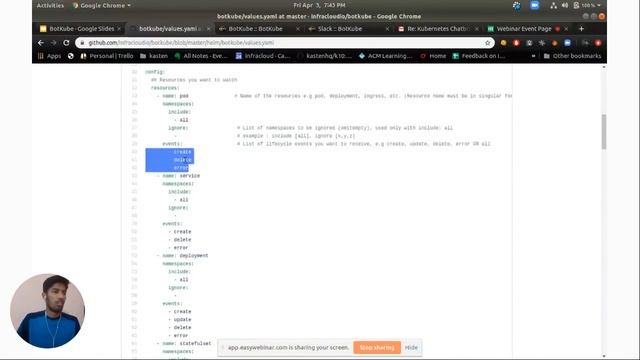Viewport: 640px width, 360px height.
Task: Click Stop sharing button
Action: (377, 347)
